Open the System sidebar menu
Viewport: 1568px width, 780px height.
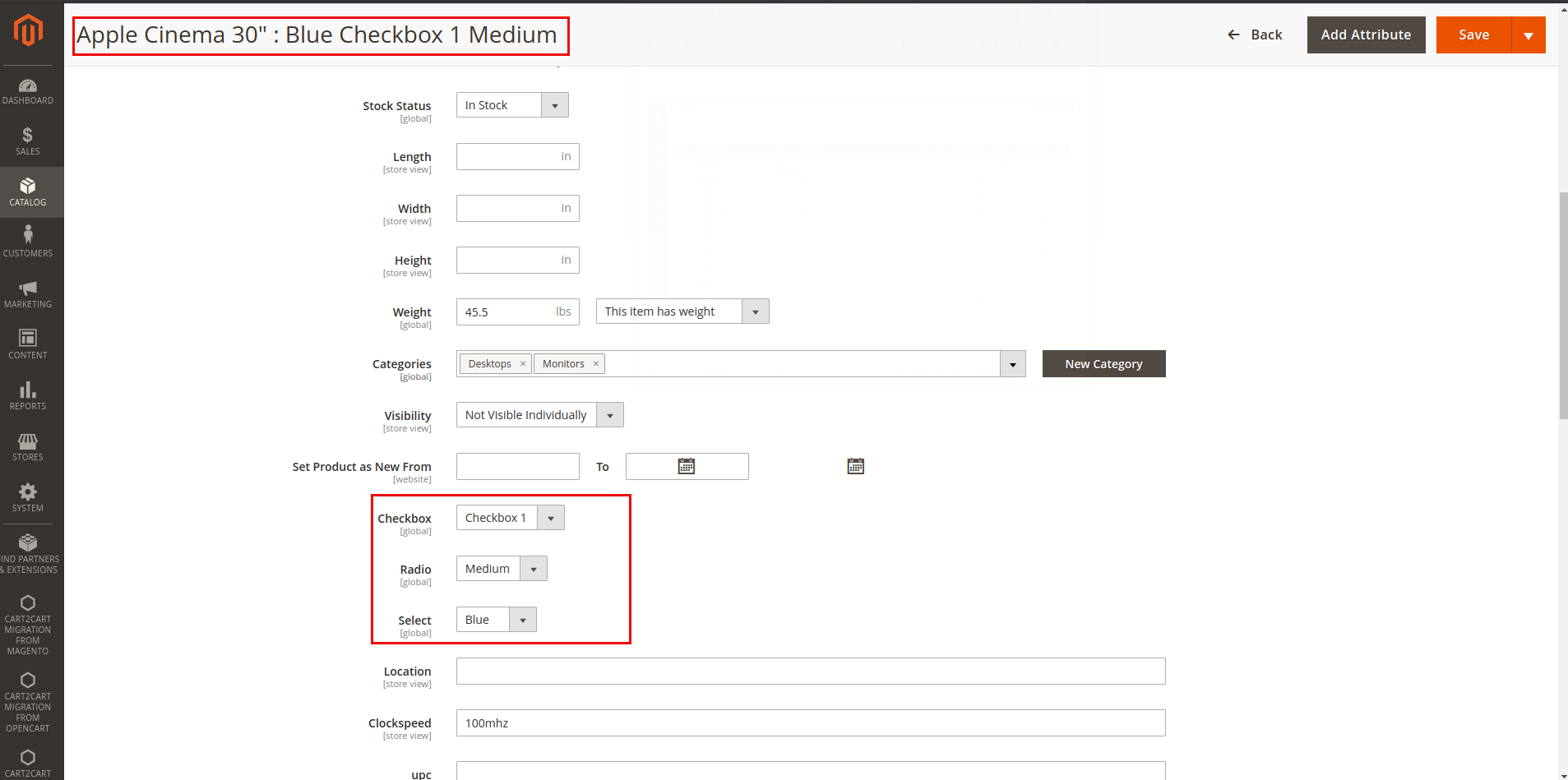tap(28, 498)
